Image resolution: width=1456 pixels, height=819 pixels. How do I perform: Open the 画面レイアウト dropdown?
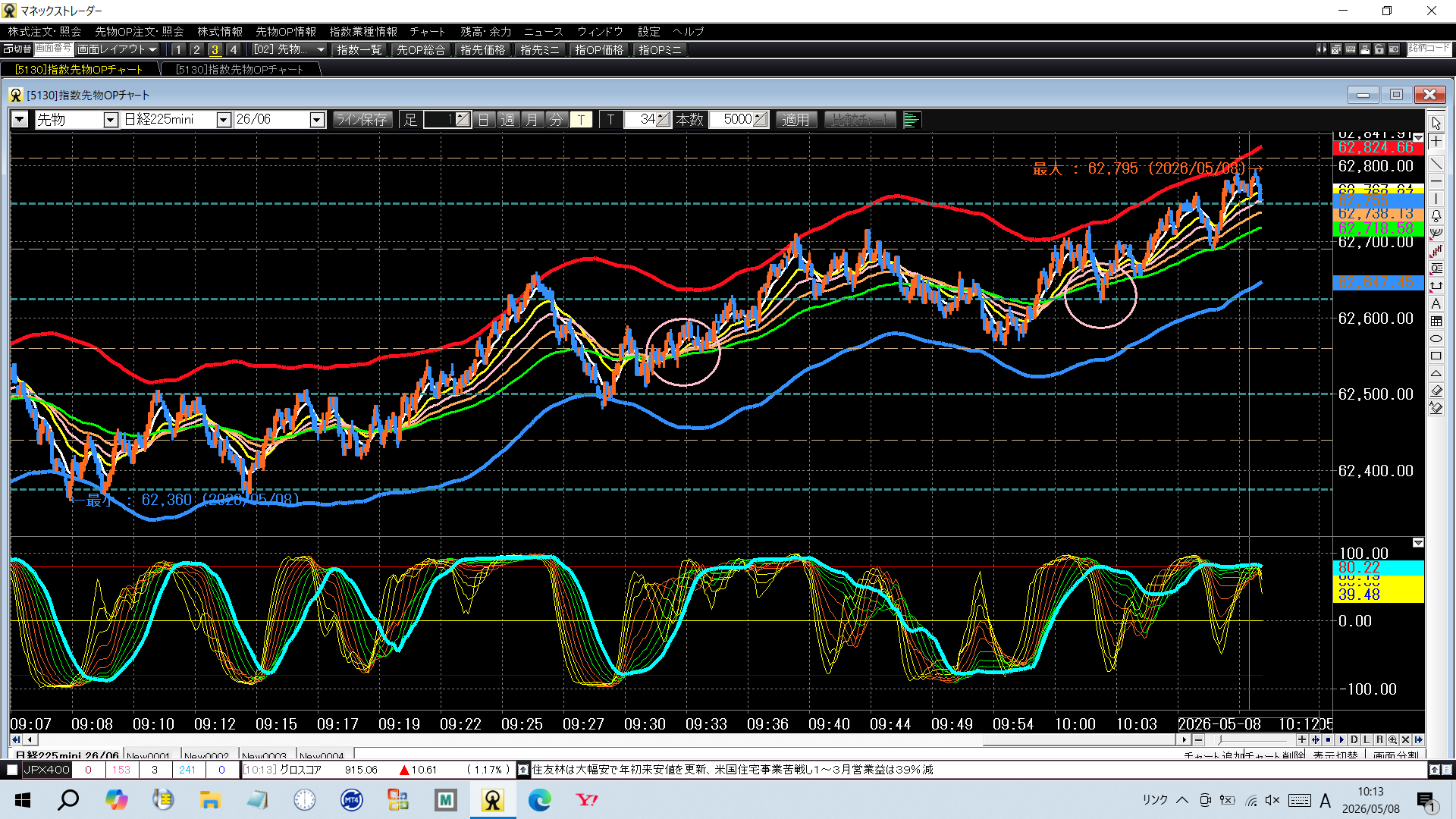(x=117, y=49)
